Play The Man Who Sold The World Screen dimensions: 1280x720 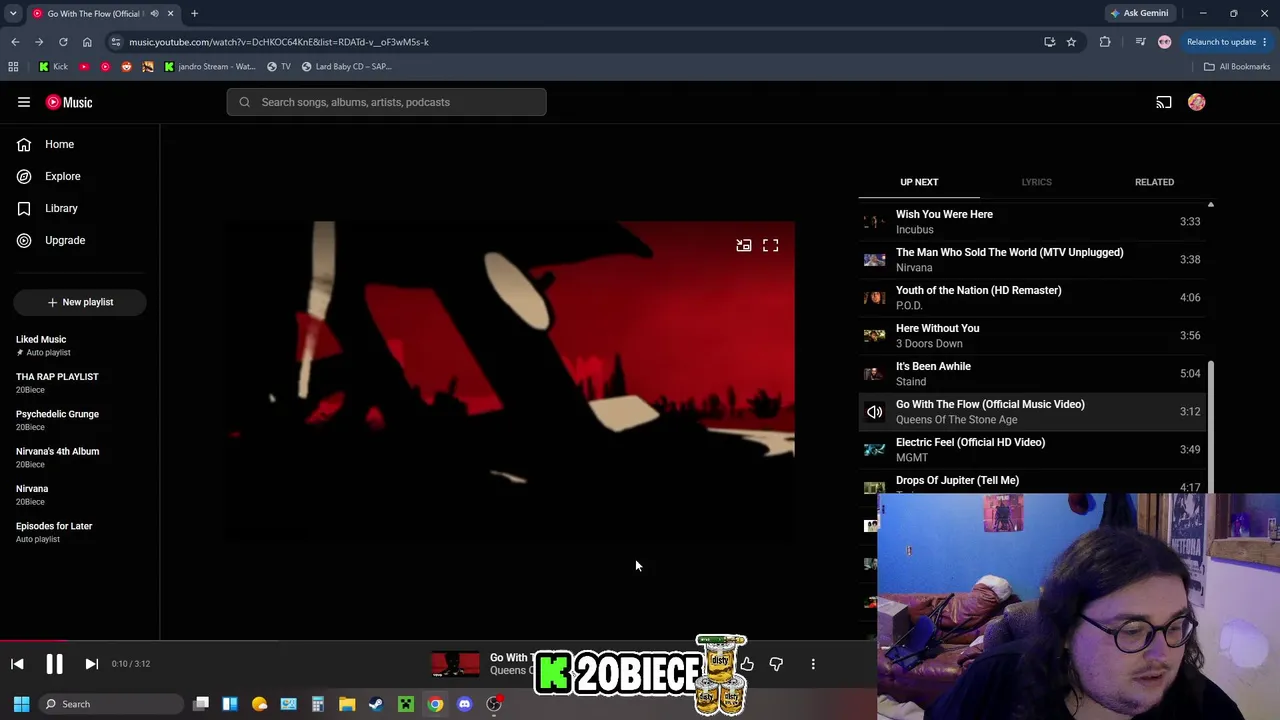1032,259
